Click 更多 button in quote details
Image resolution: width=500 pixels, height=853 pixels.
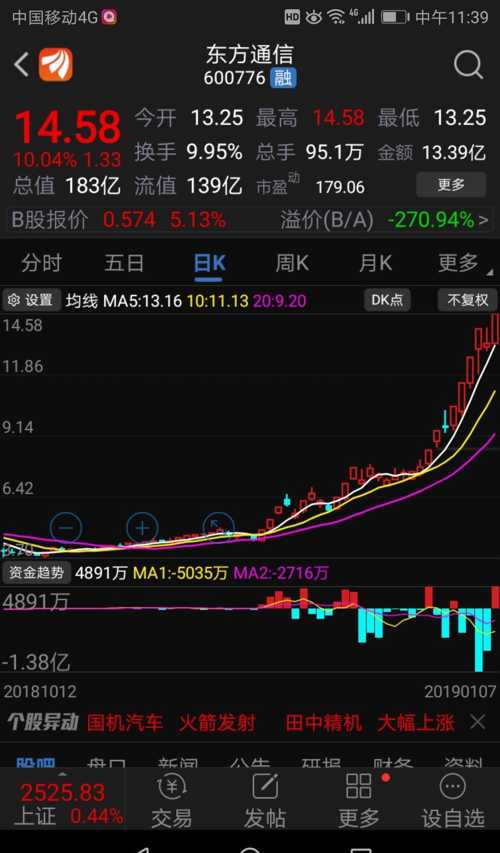451,185
